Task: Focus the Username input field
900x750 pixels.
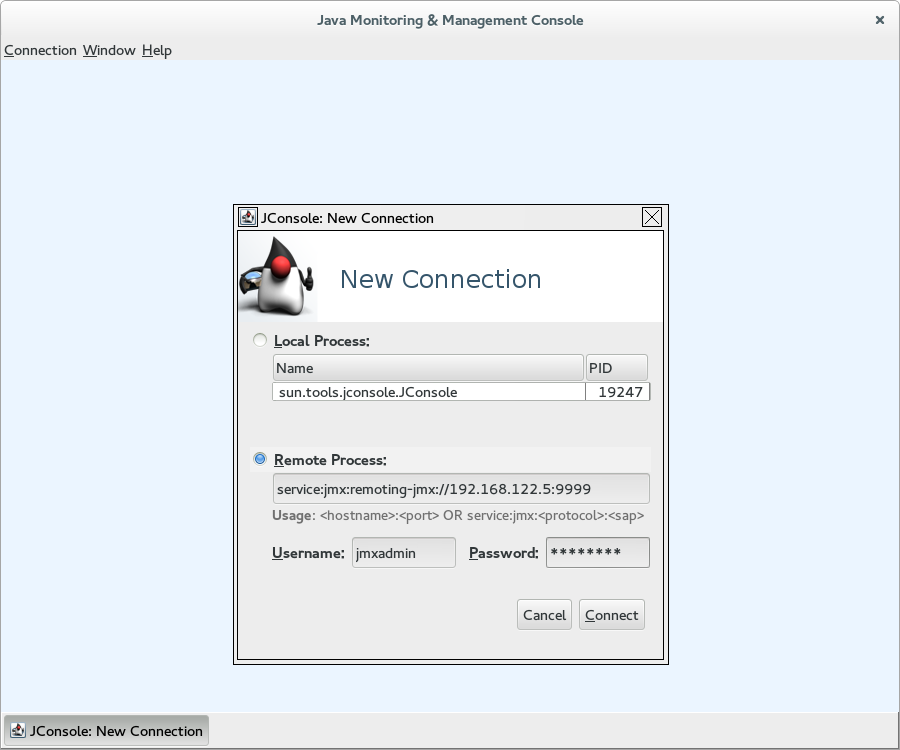Action: click(403, 552)
